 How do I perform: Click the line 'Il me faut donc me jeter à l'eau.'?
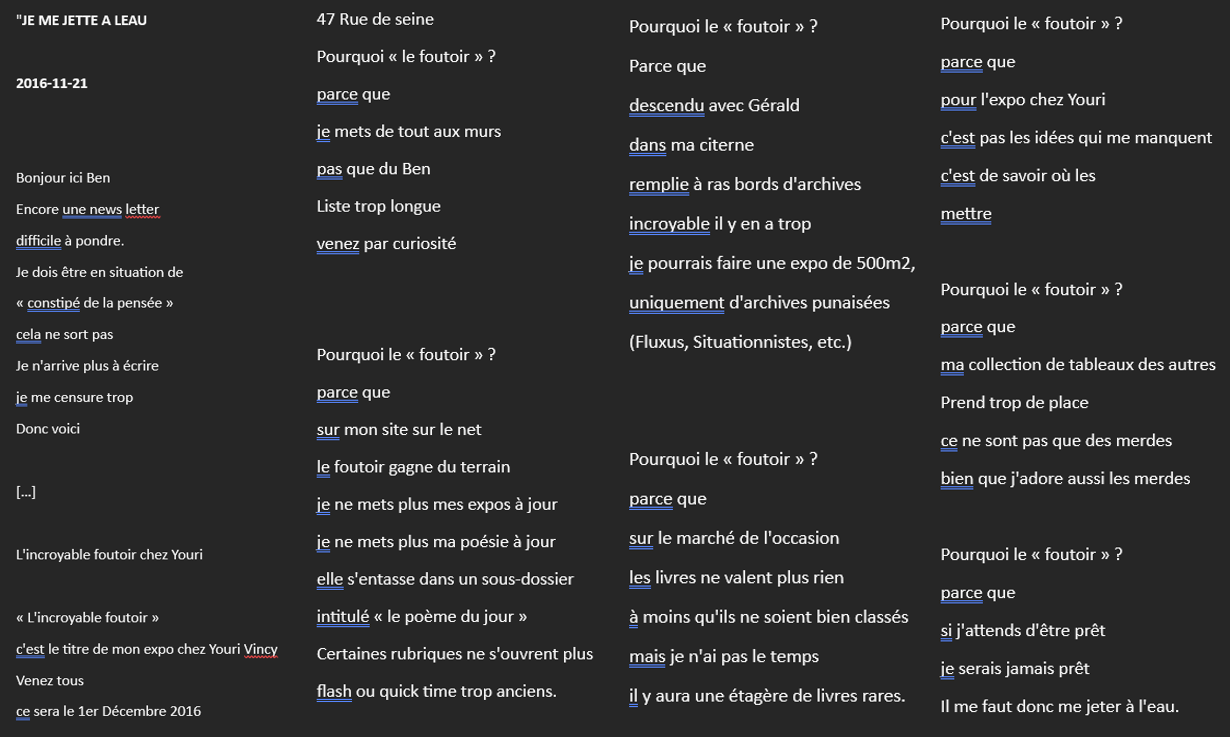pyautogui.click(x=1060, y=706)
